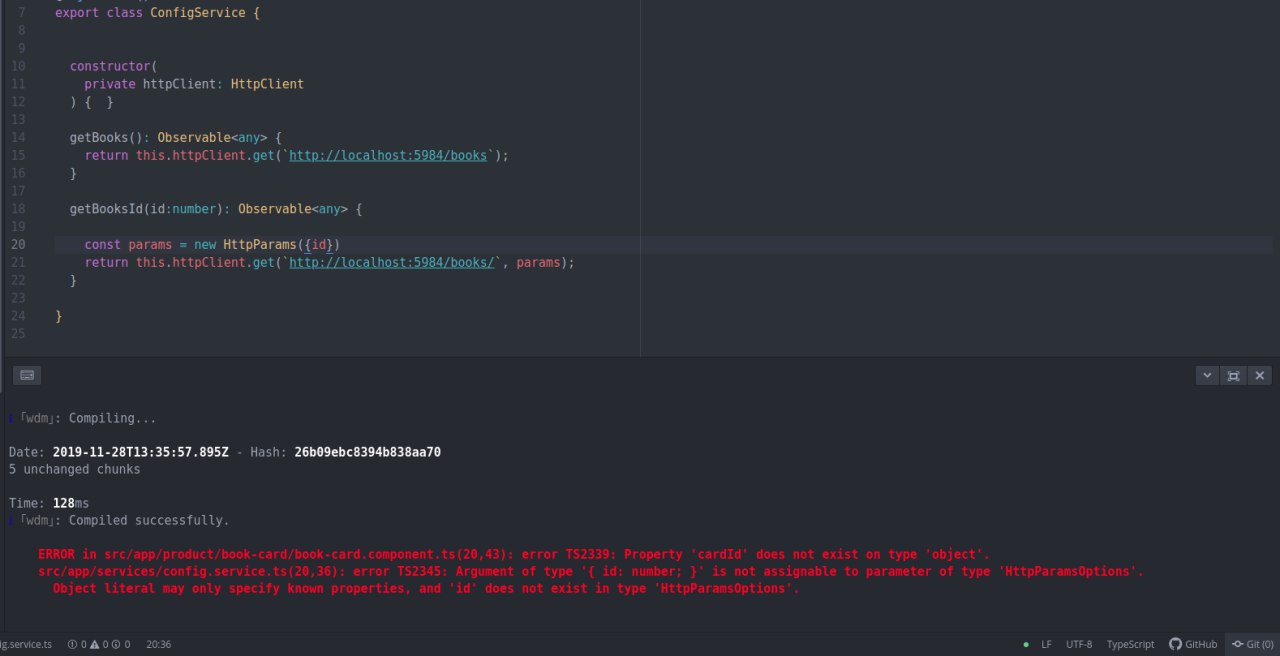The height and width of the screenshot is (656, 1280).
Task: Open the Git (0) tab in status bar
Action: (1252, 644)
